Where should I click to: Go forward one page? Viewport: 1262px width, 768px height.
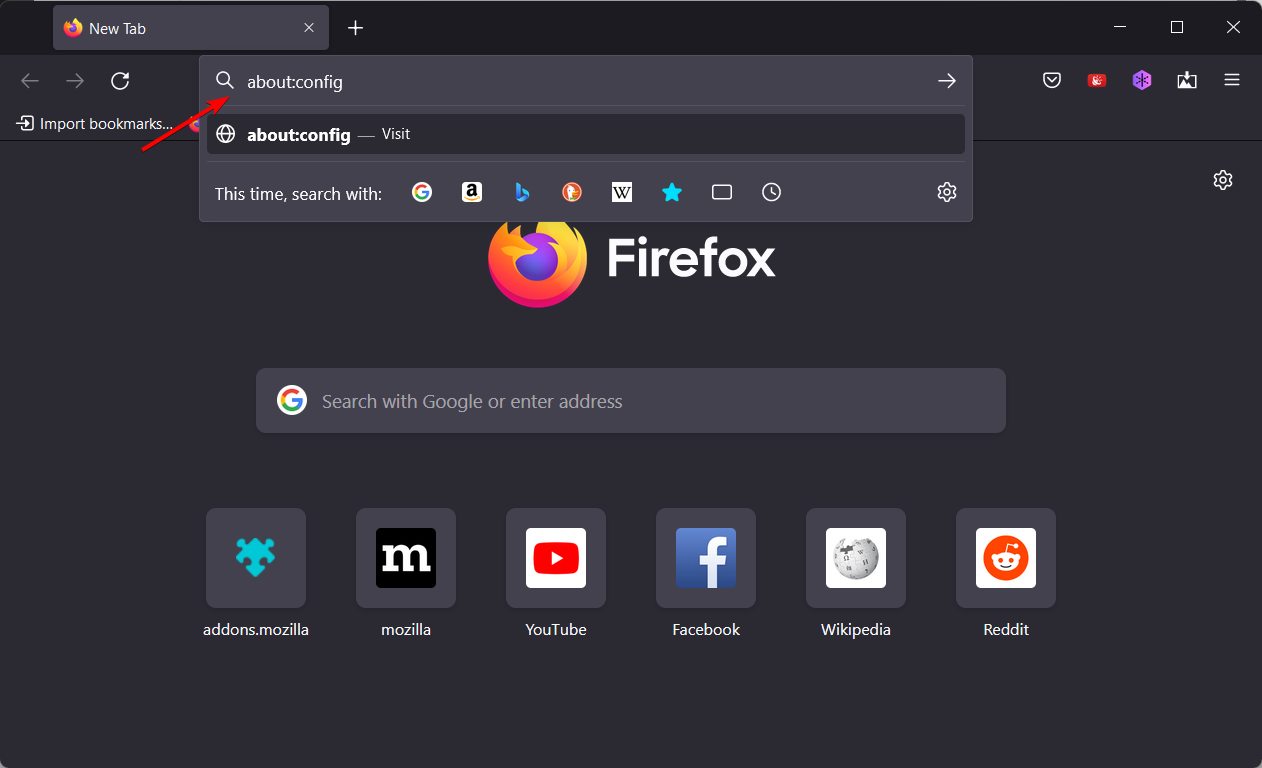click(x=75, y=81)
